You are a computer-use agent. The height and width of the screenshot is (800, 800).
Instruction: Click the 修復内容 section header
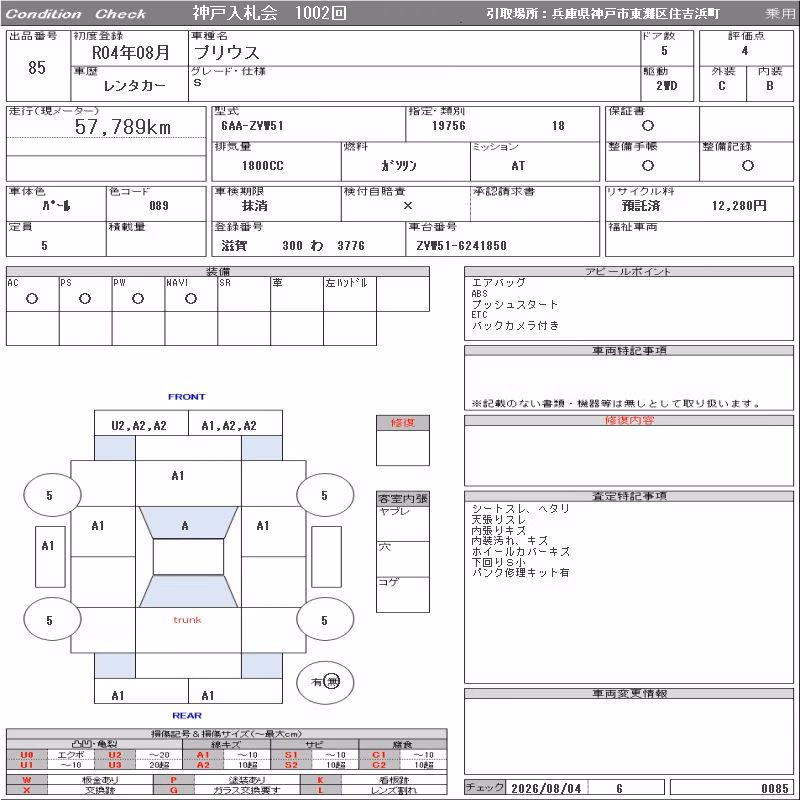click(x=629, y=420)
